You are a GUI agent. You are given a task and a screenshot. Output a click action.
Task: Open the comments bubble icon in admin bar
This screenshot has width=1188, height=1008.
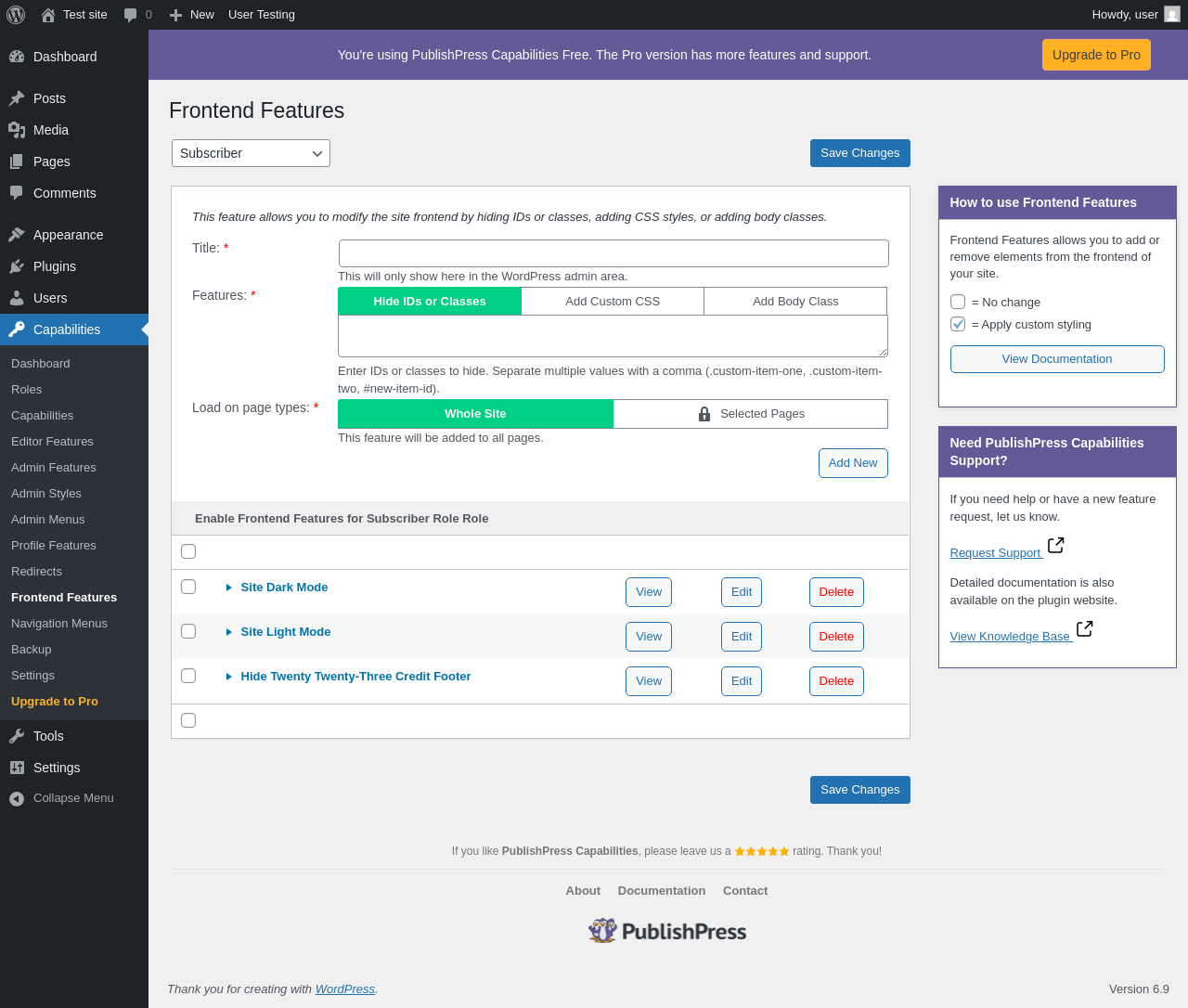(x=130, y=15)
